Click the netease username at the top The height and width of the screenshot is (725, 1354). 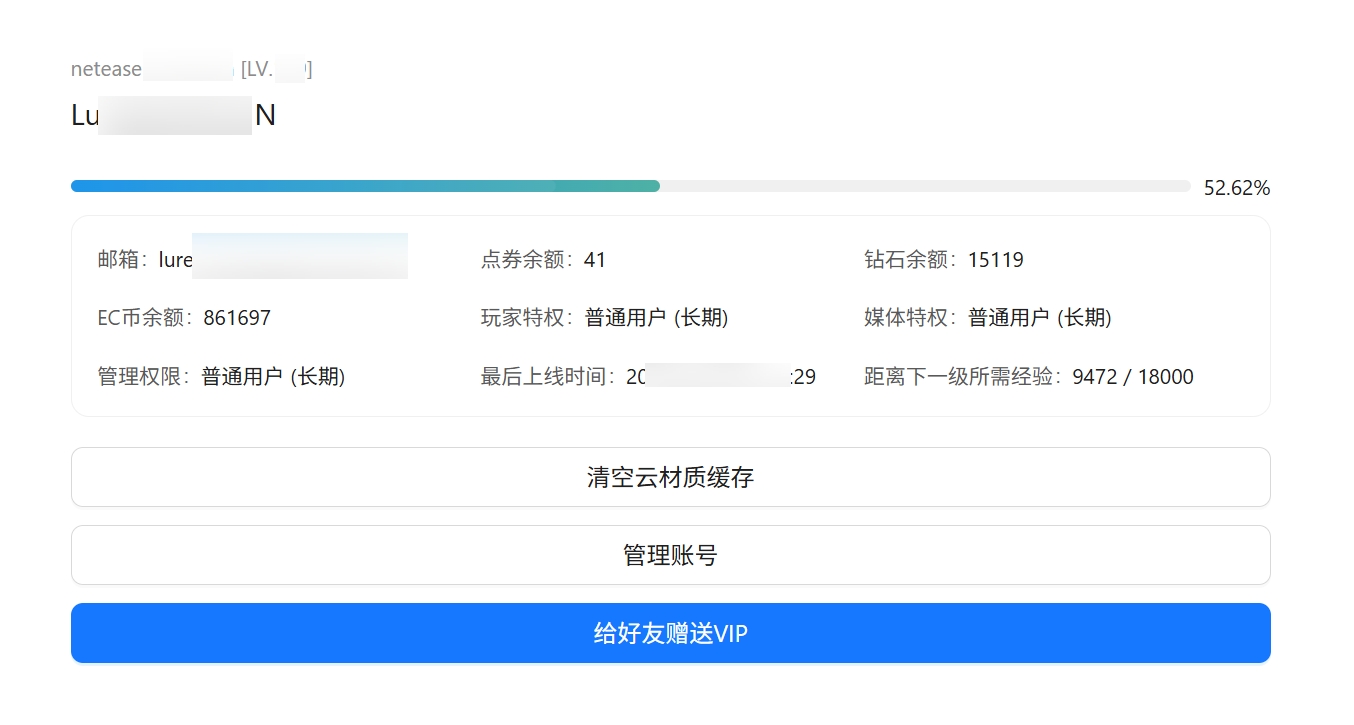tap(152, 69)
